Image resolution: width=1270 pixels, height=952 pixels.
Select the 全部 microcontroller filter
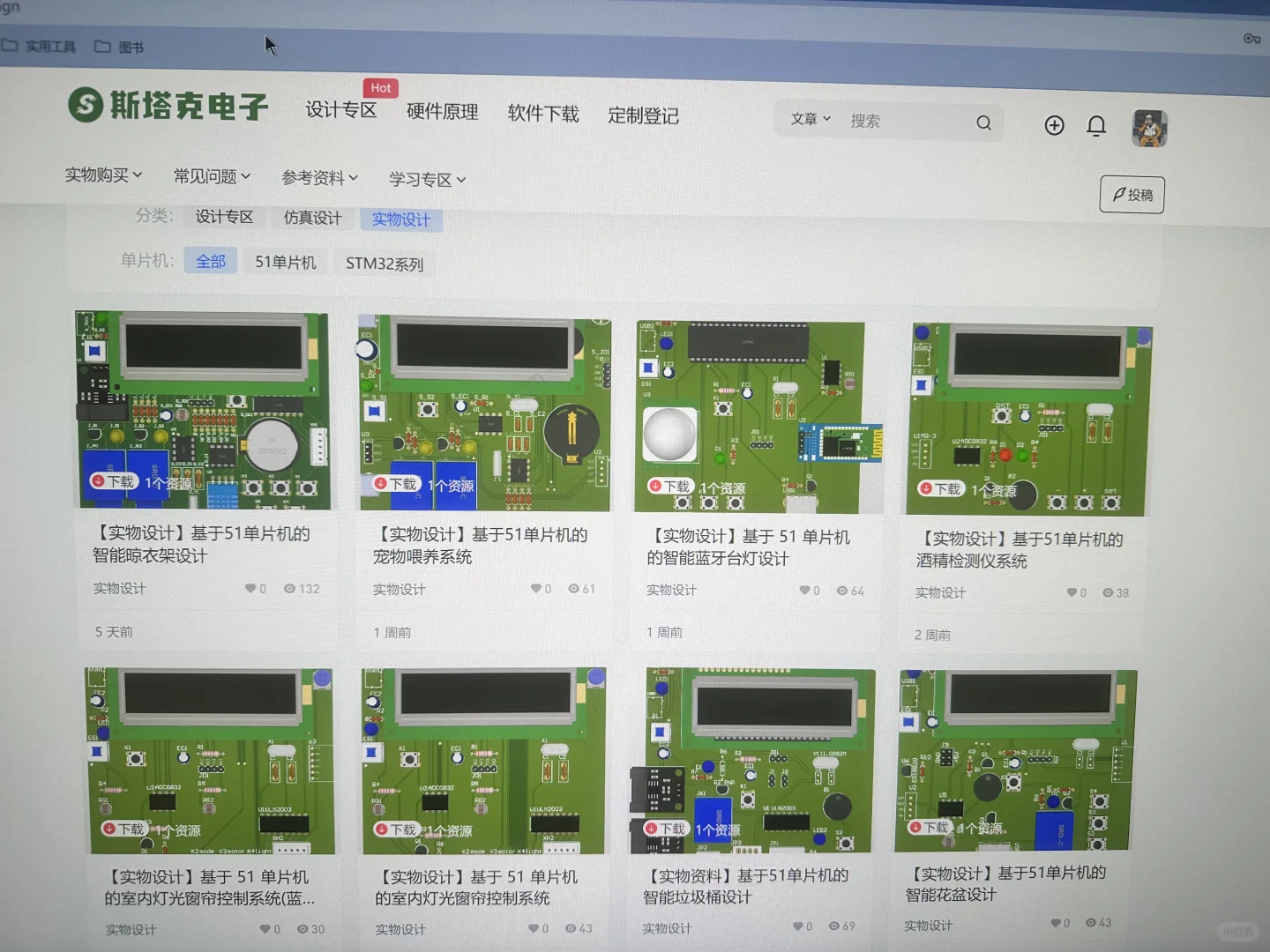point(211,261)
